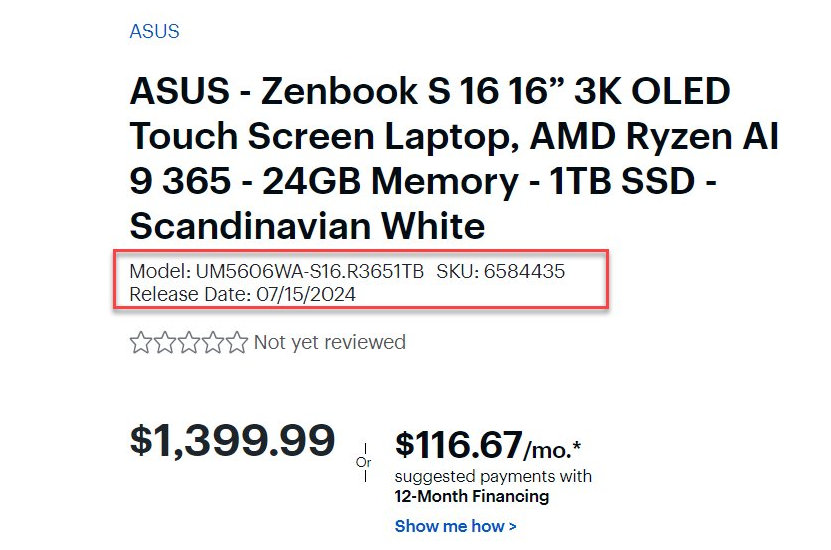Screen dimensions: 831x550
Task: Click the "Not yet reviewed" text
Action: [x=329, y=343]
